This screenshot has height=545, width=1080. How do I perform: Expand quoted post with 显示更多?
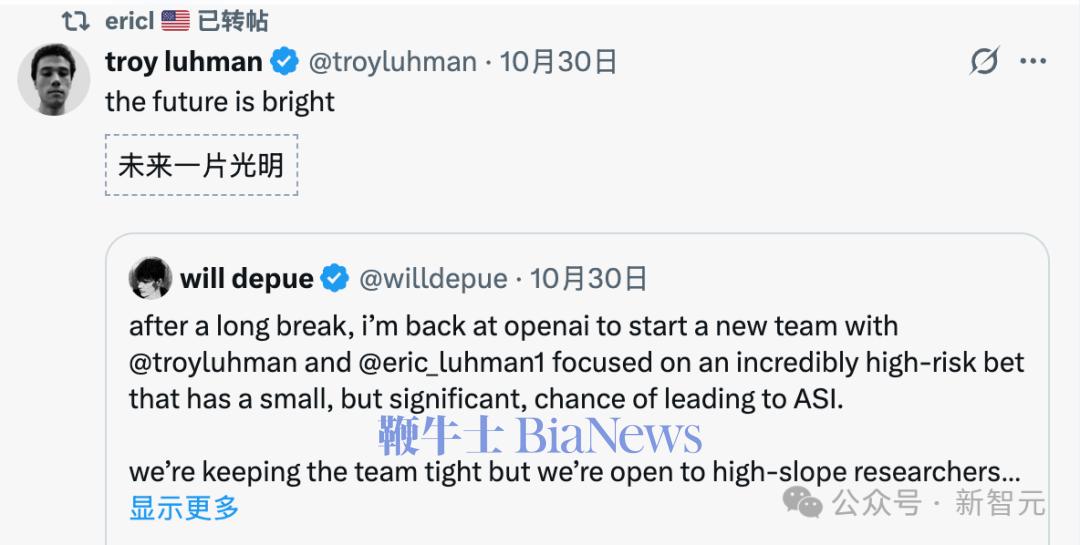[x=184, y=508]
